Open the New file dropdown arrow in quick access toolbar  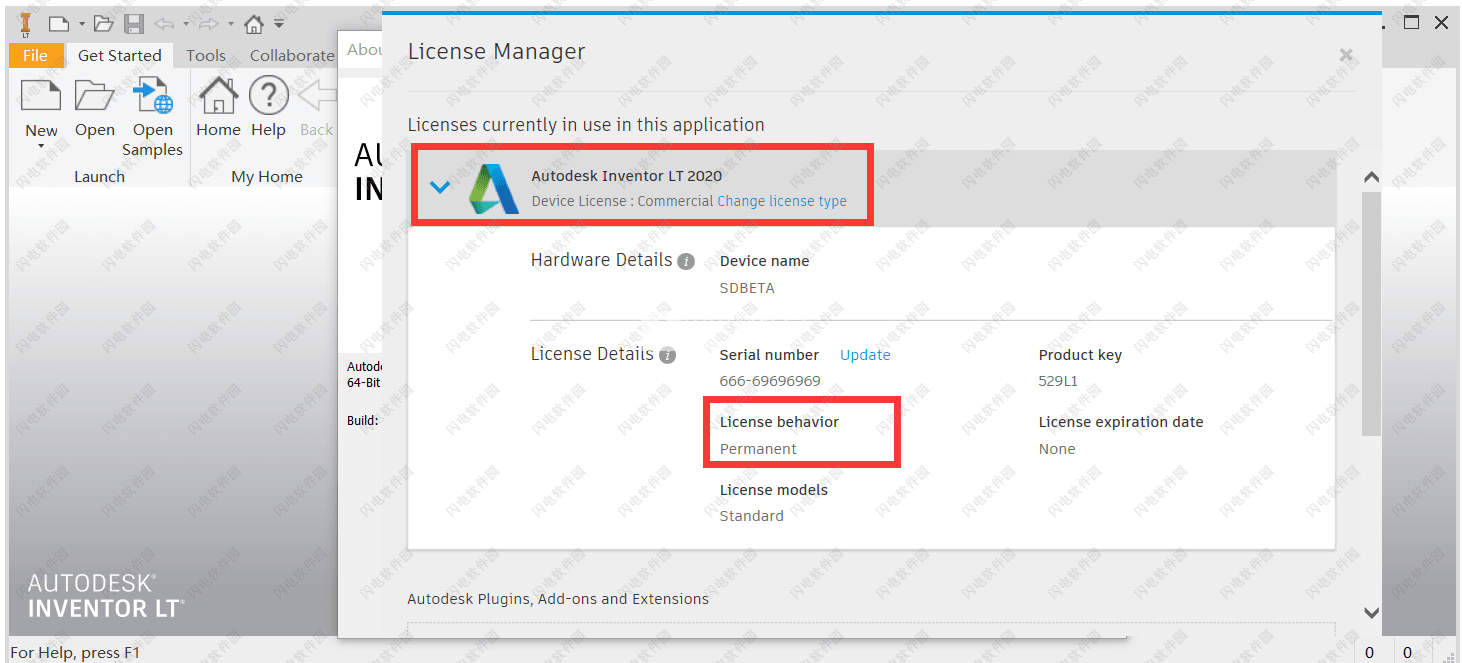click(81, 23)
